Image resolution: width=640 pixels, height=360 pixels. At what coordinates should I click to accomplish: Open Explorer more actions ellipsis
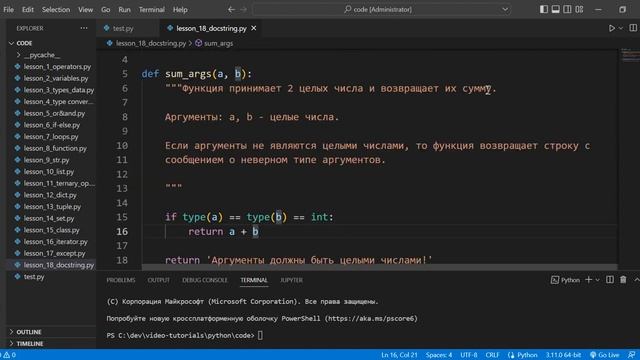84,28
